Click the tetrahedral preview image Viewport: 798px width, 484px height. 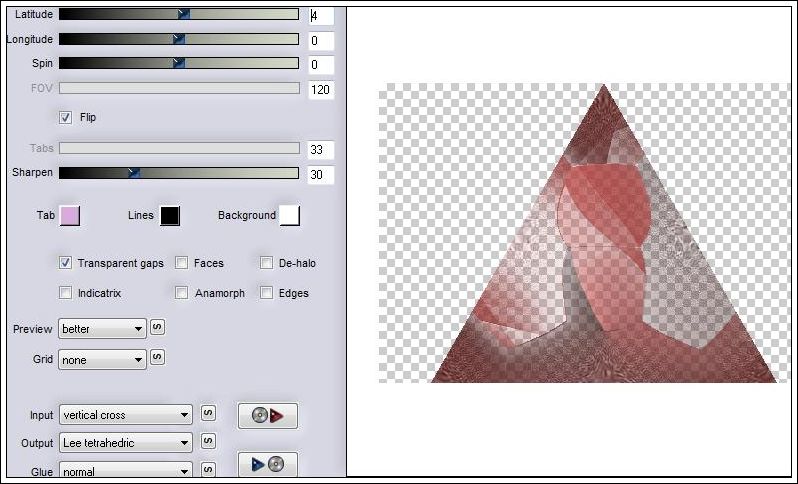click(x=585, y=233)
